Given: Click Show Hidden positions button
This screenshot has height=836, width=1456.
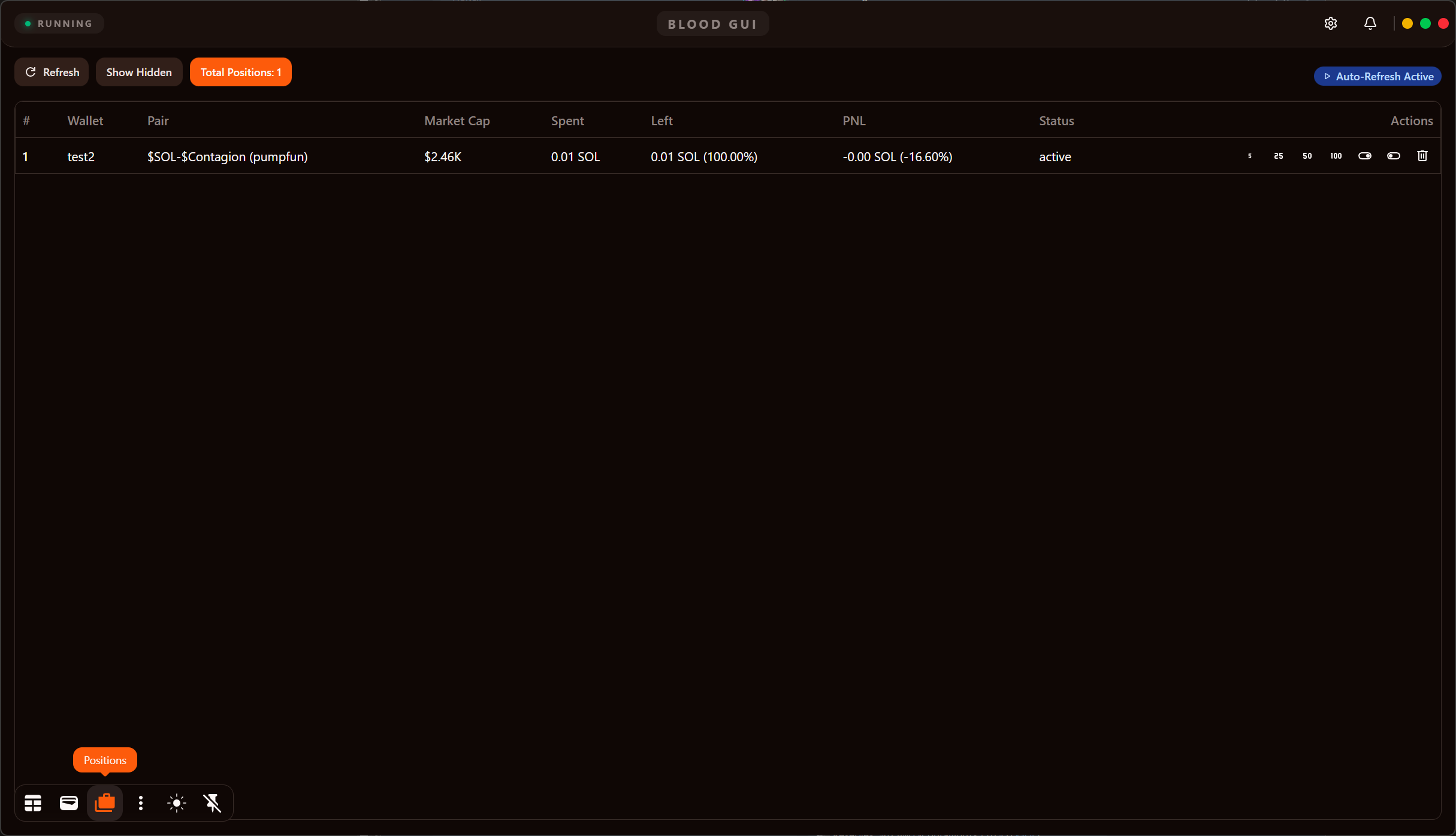Looking at the screenshot, I should [139, 72].
